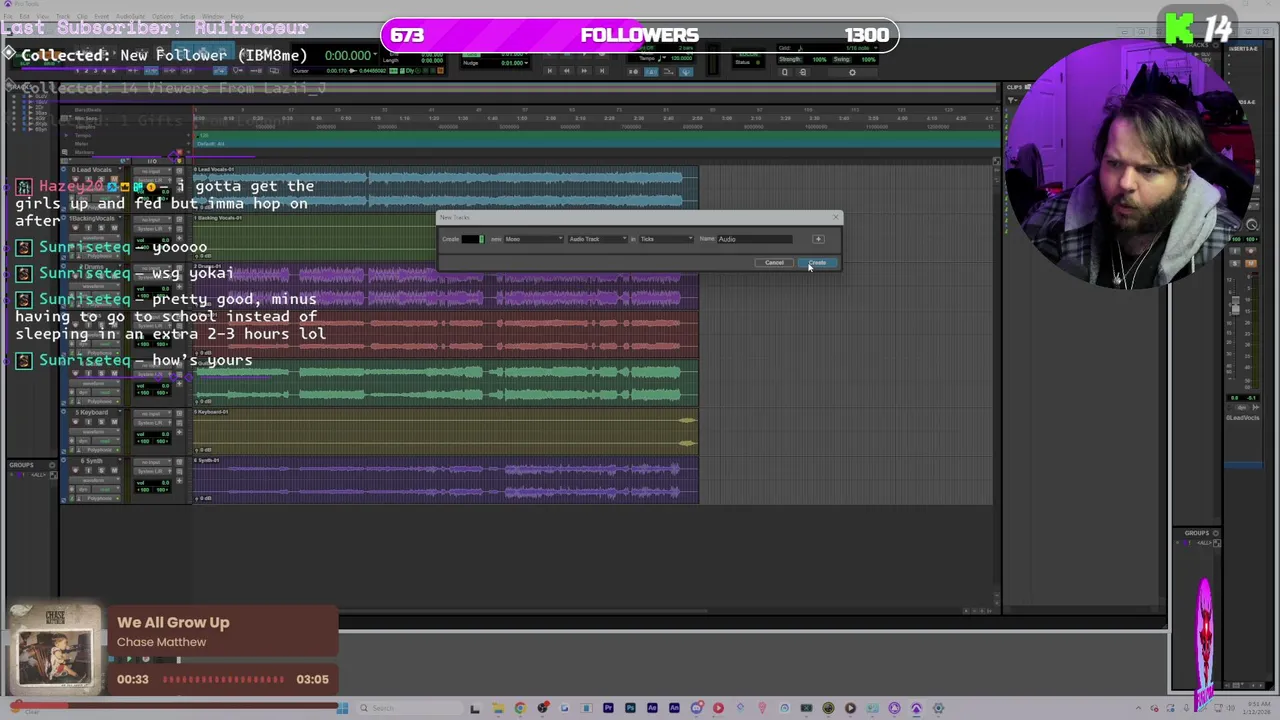
Task: Click the track Name field containing Audio
Action: 755,239
